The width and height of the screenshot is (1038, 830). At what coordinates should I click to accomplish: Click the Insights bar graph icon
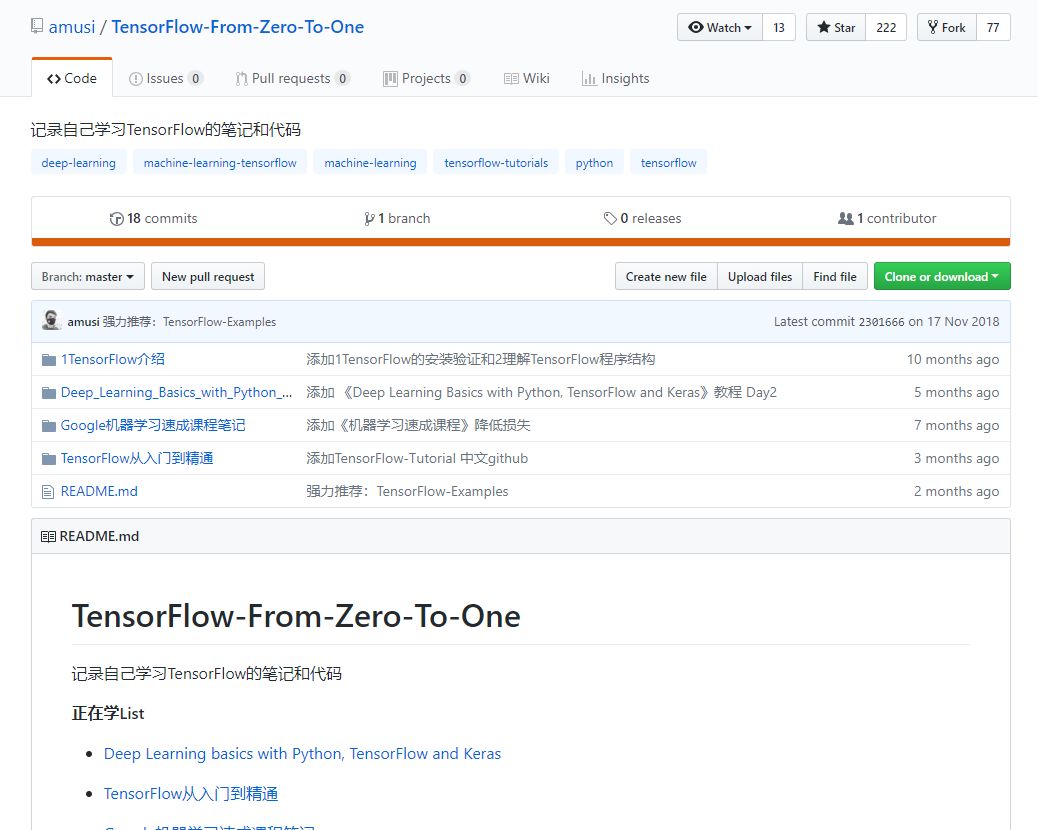(589, 79)
